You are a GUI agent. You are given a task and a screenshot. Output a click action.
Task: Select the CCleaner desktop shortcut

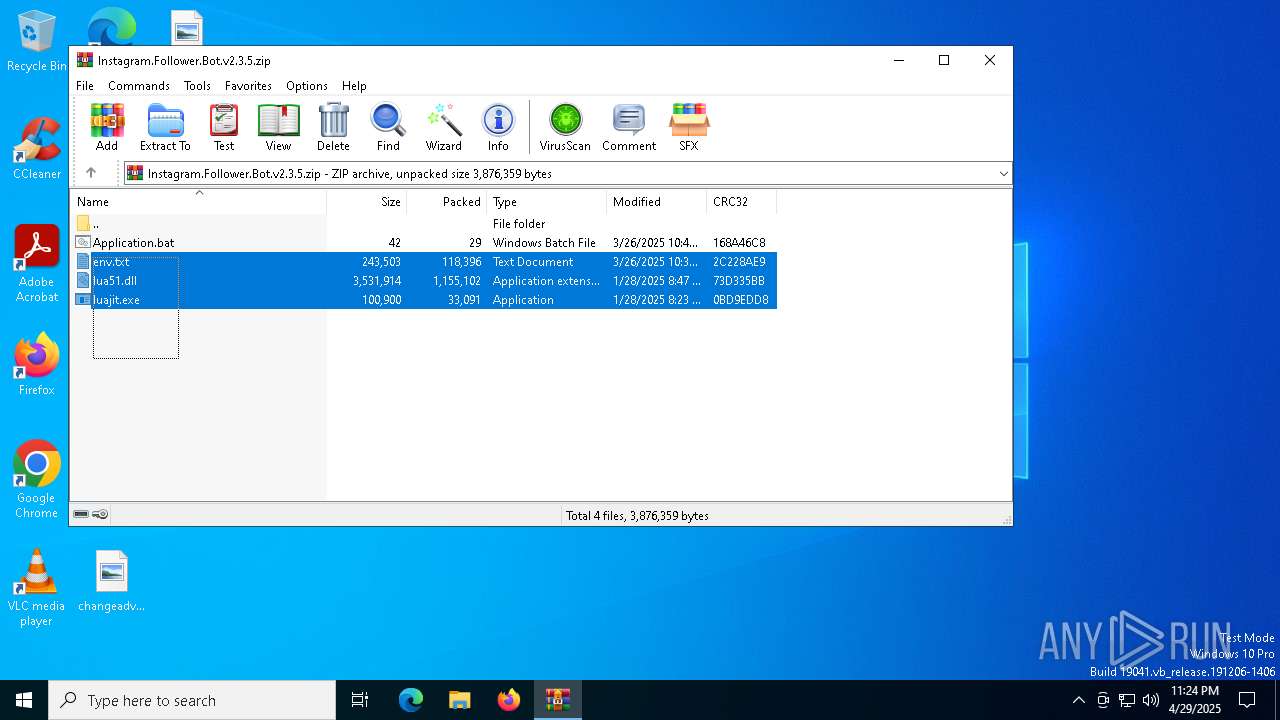point(37,149)
